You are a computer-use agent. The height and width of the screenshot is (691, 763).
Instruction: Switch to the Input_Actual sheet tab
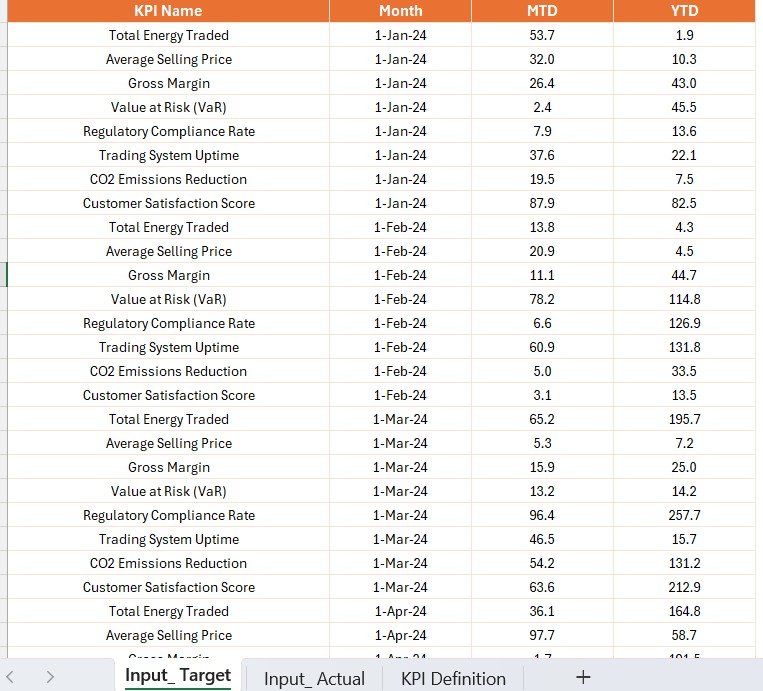click(x=314, y=678)
